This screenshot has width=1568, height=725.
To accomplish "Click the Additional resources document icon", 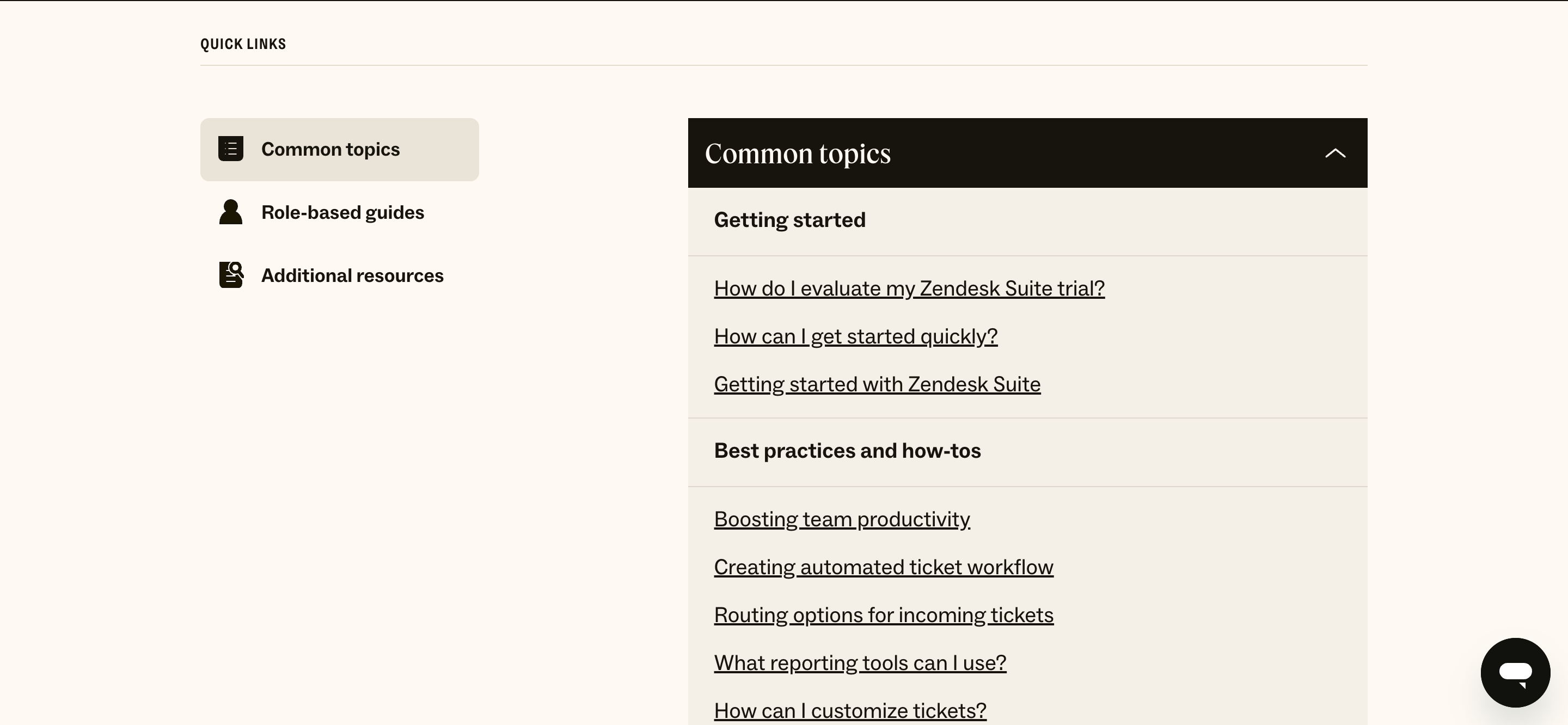I will pyautogui.click(x=230, y=274).
